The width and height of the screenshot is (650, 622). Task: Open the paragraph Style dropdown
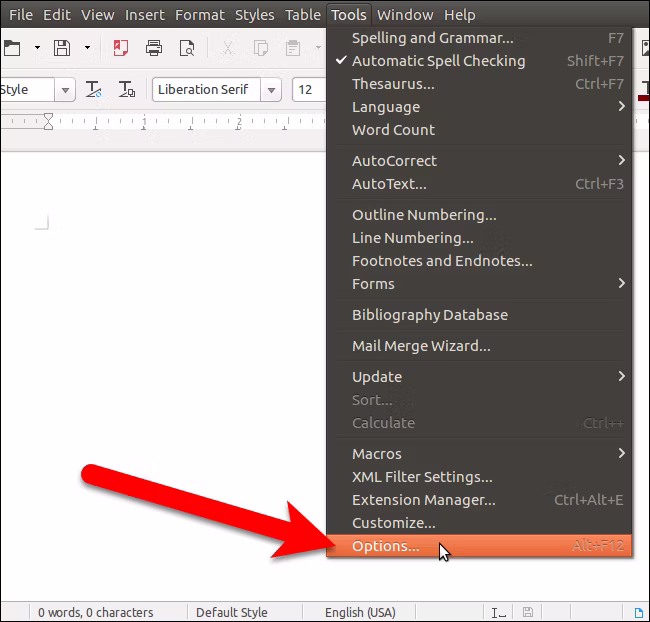65,90
